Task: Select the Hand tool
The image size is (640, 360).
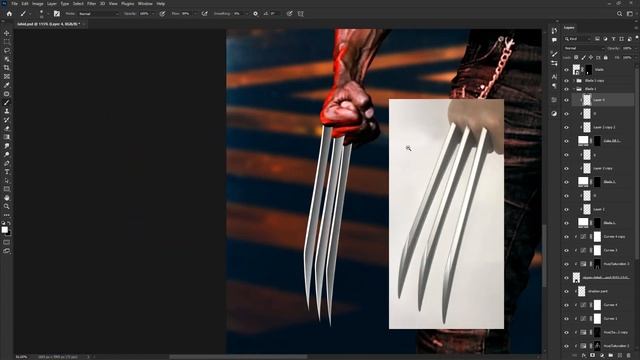Action: coord(7,198)
